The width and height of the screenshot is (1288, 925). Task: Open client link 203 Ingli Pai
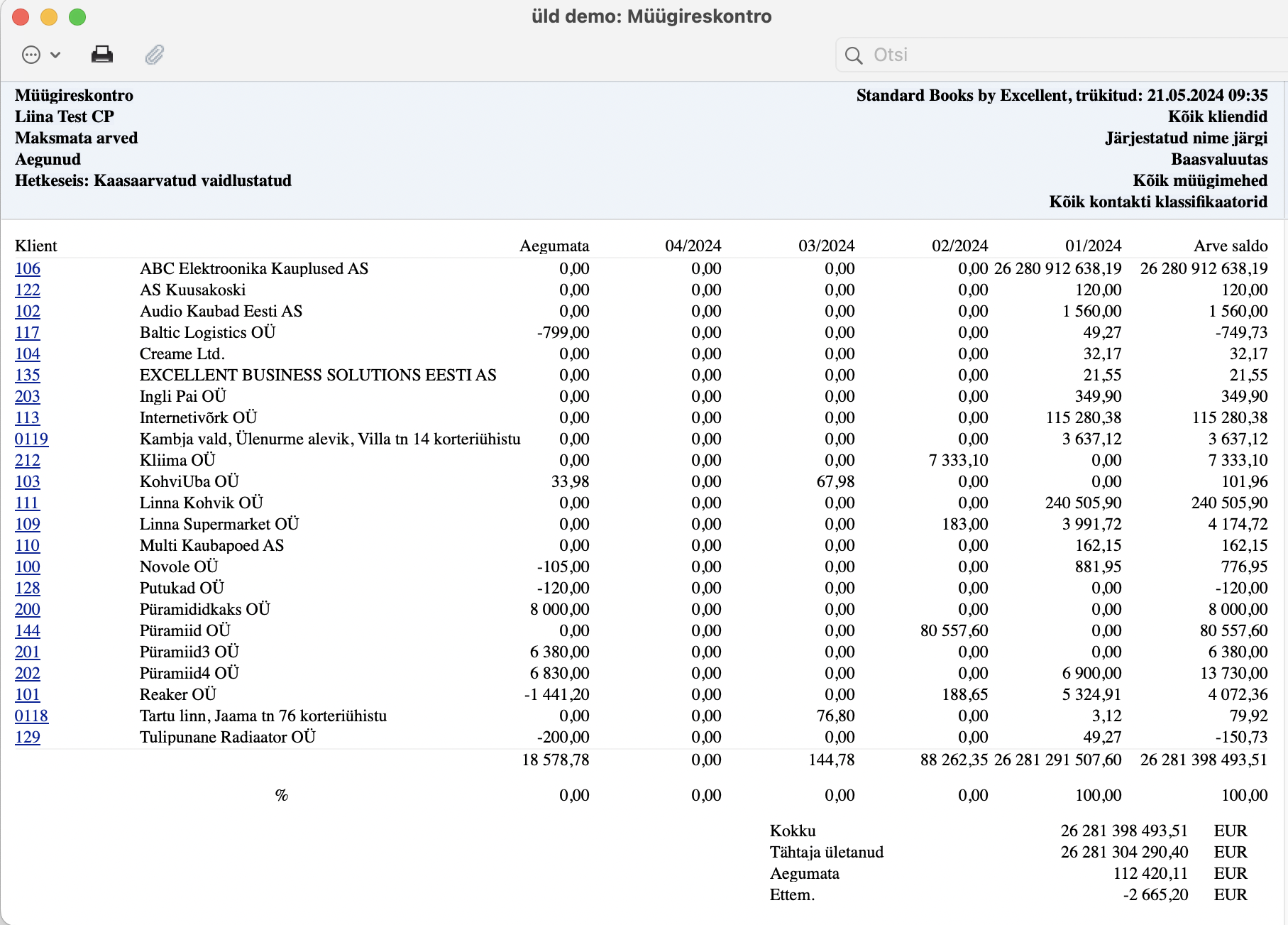pos(28,396)
